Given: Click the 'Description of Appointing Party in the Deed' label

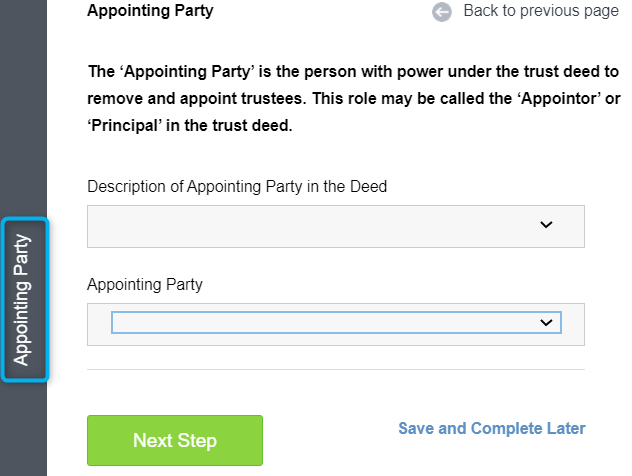Looking at the screenshot, I should tap(237, 187).
